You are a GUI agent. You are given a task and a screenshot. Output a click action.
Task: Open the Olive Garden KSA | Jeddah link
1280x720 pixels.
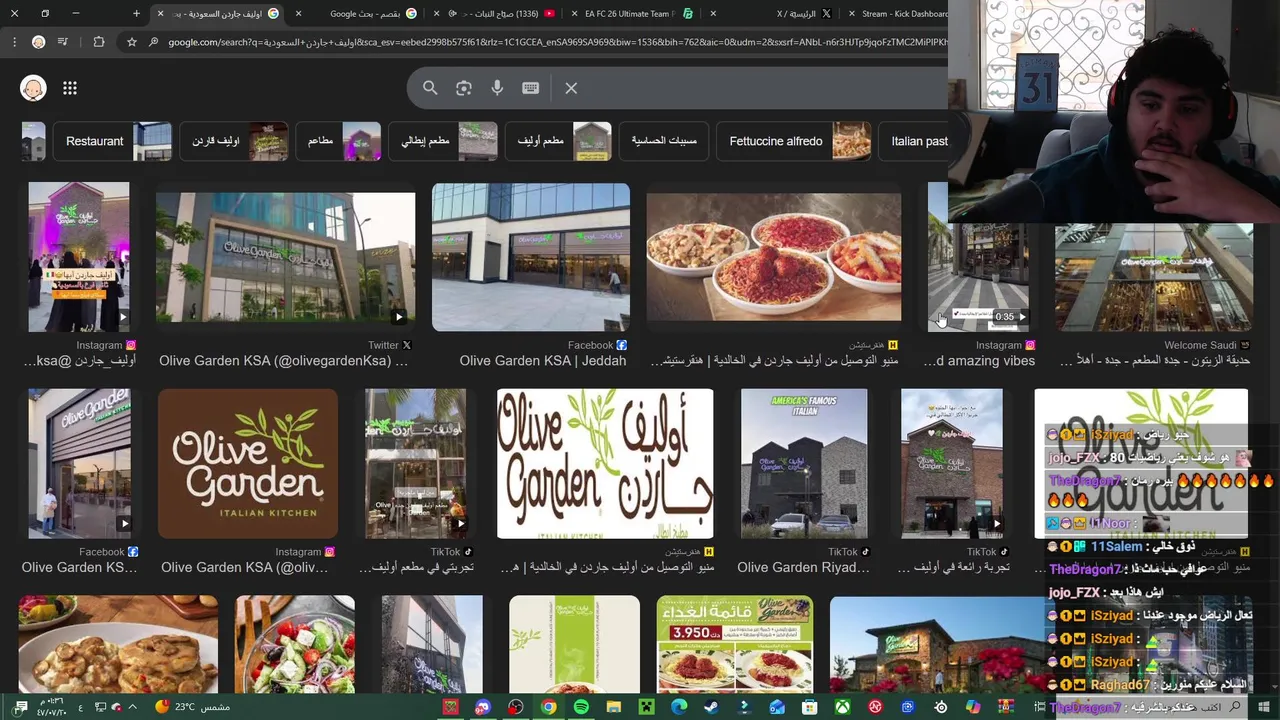[x=542, y=361]
